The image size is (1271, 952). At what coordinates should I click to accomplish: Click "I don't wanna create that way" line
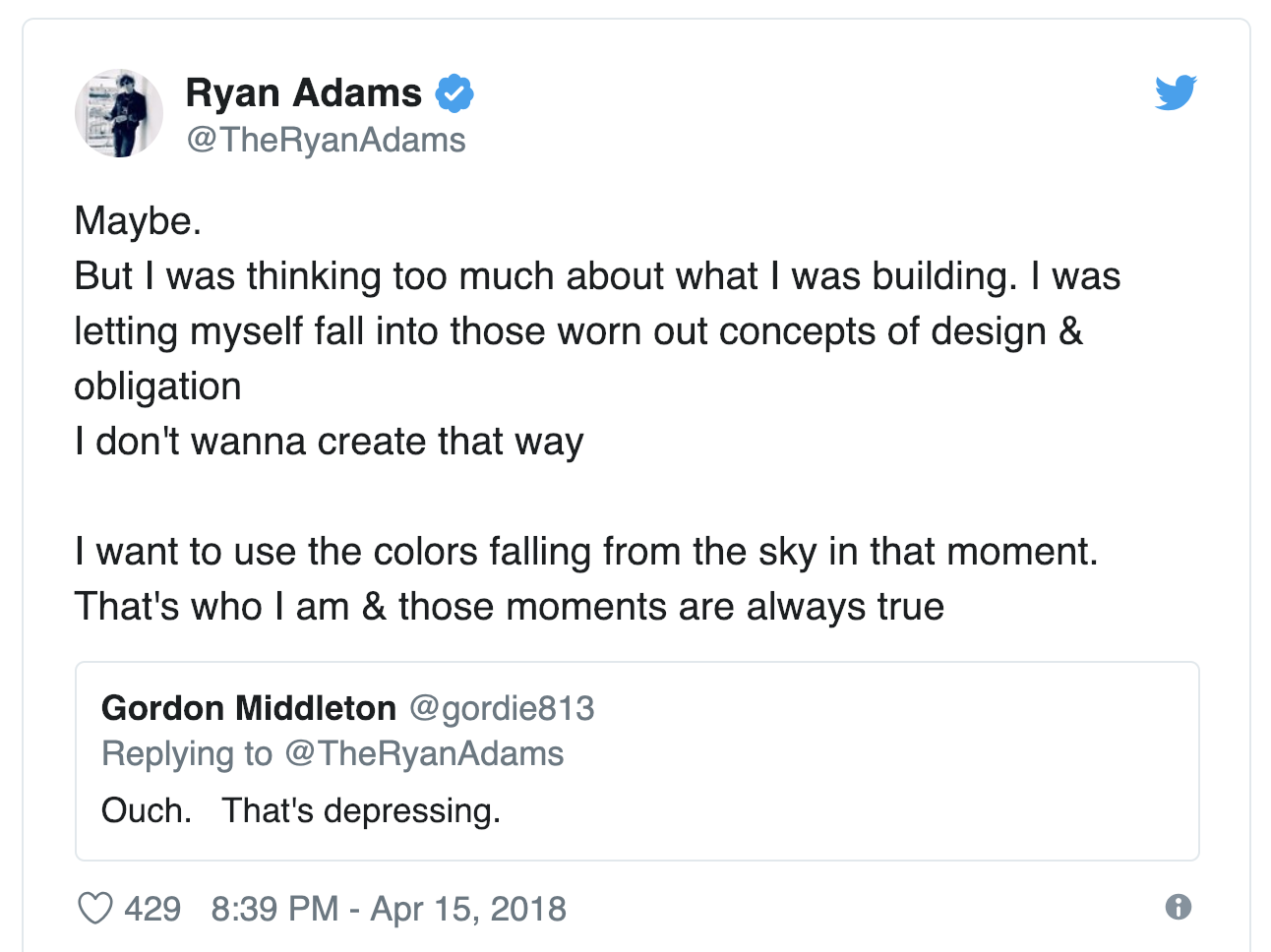click(x=330, y=442)
